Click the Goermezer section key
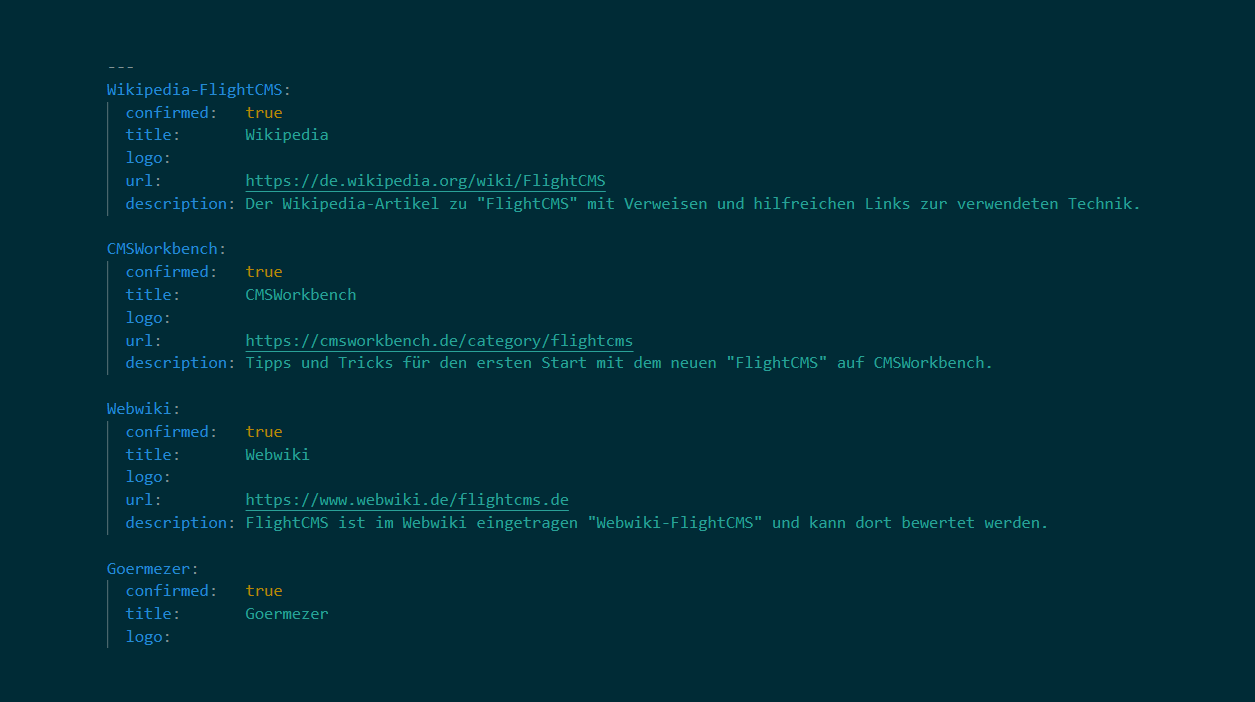The width and height of the screenshot is (1255, 702). click(x=148, y=568)
